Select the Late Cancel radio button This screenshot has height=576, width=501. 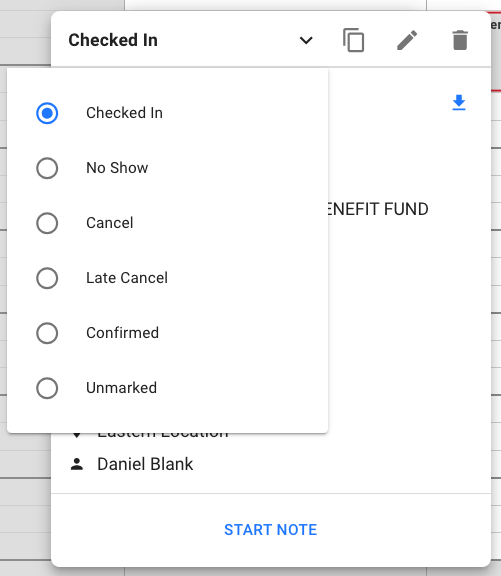47,278
